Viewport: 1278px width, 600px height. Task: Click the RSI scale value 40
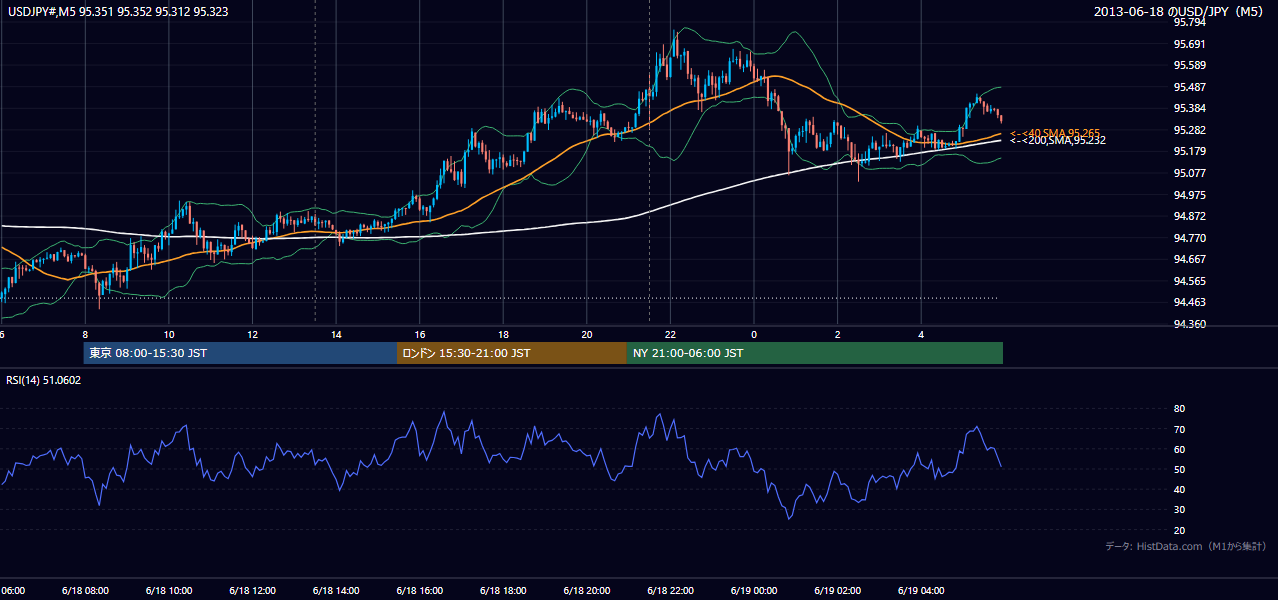(x=1179, y=489)
